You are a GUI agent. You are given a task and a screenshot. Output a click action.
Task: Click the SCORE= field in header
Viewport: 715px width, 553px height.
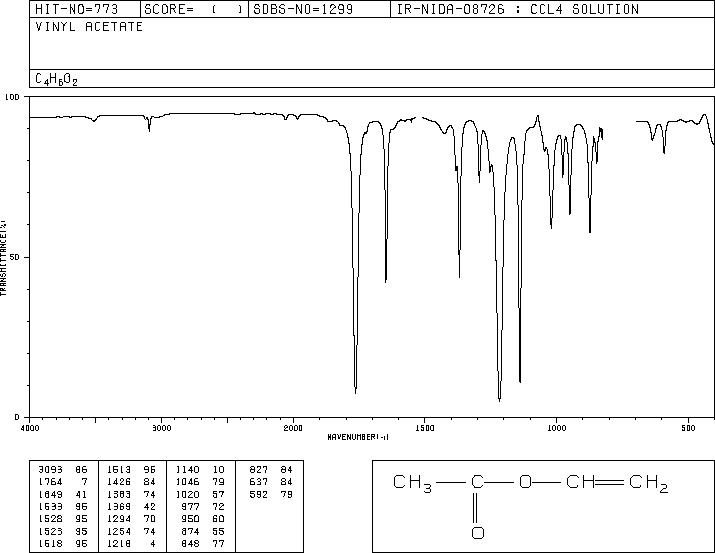pos(194,9)
